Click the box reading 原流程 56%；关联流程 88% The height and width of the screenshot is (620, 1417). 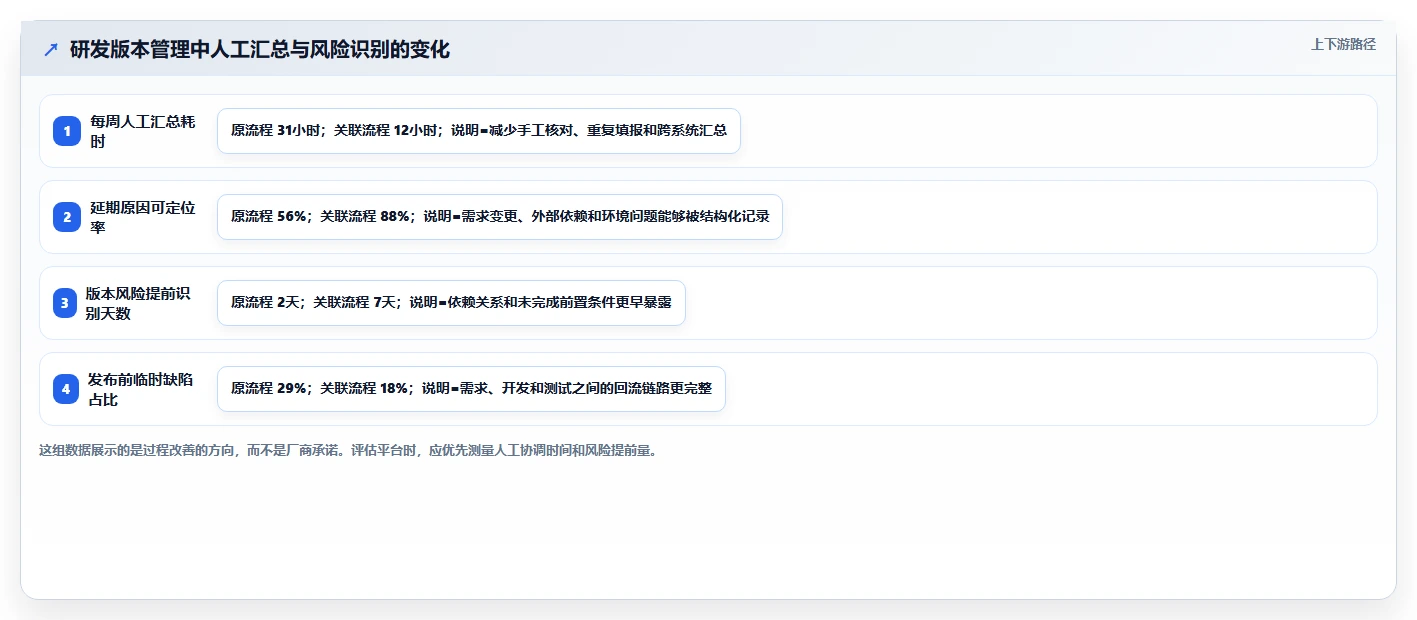tap(500, 217)
